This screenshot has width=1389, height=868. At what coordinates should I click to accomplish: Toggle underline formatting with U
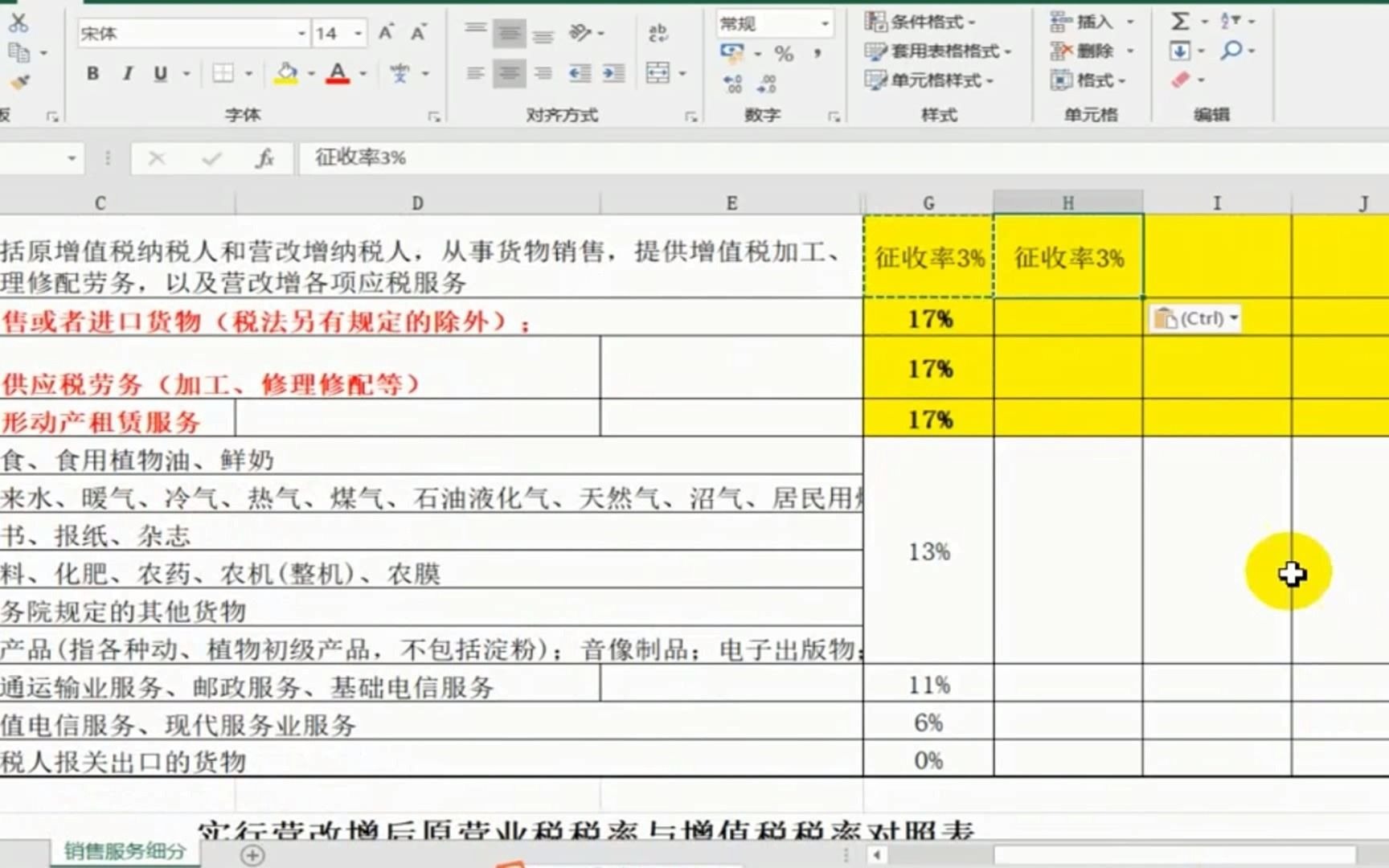[x=159, y=75]
